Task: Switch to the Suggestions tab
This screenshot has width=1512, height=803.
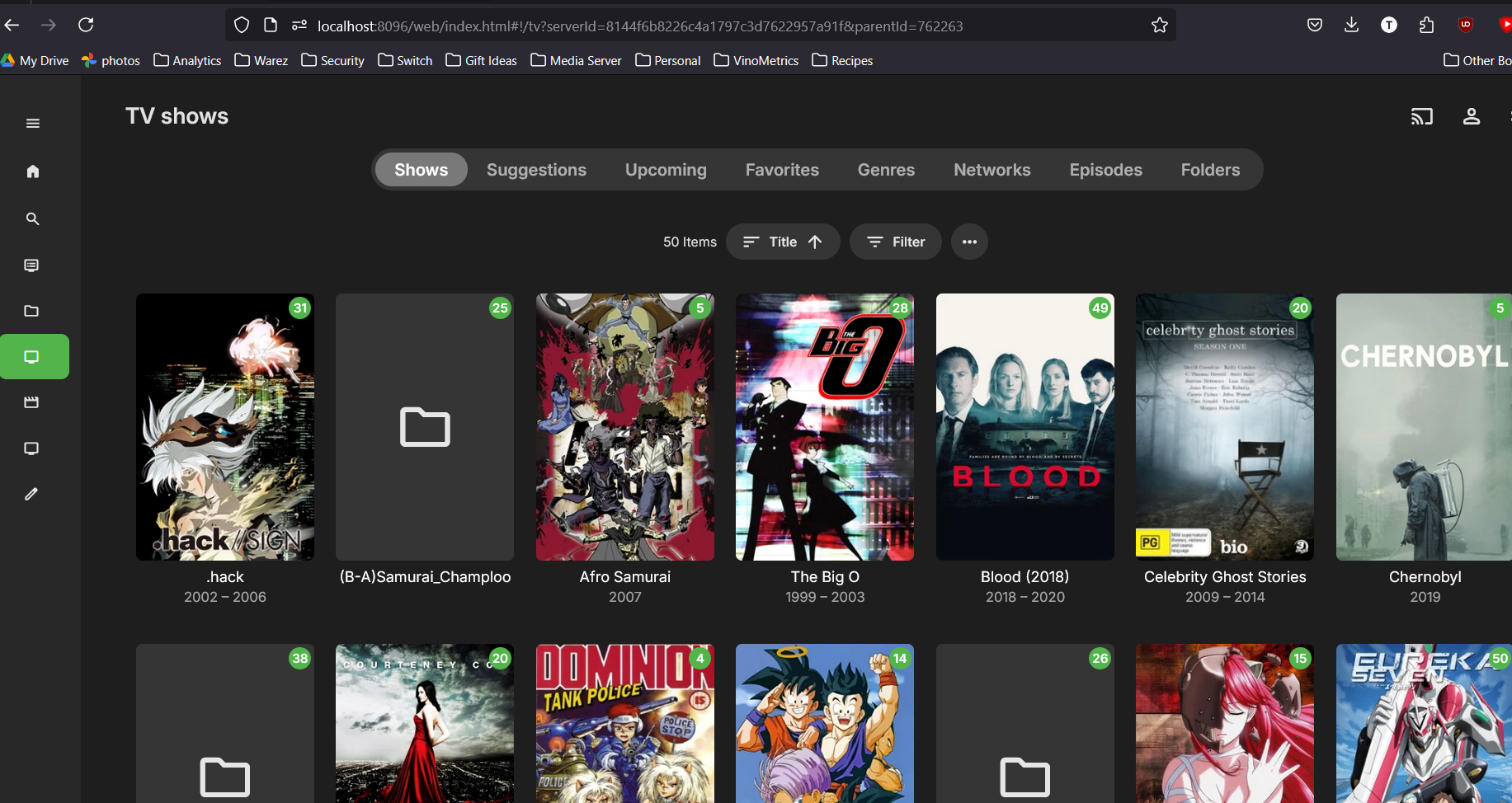Action: [536, 170]
